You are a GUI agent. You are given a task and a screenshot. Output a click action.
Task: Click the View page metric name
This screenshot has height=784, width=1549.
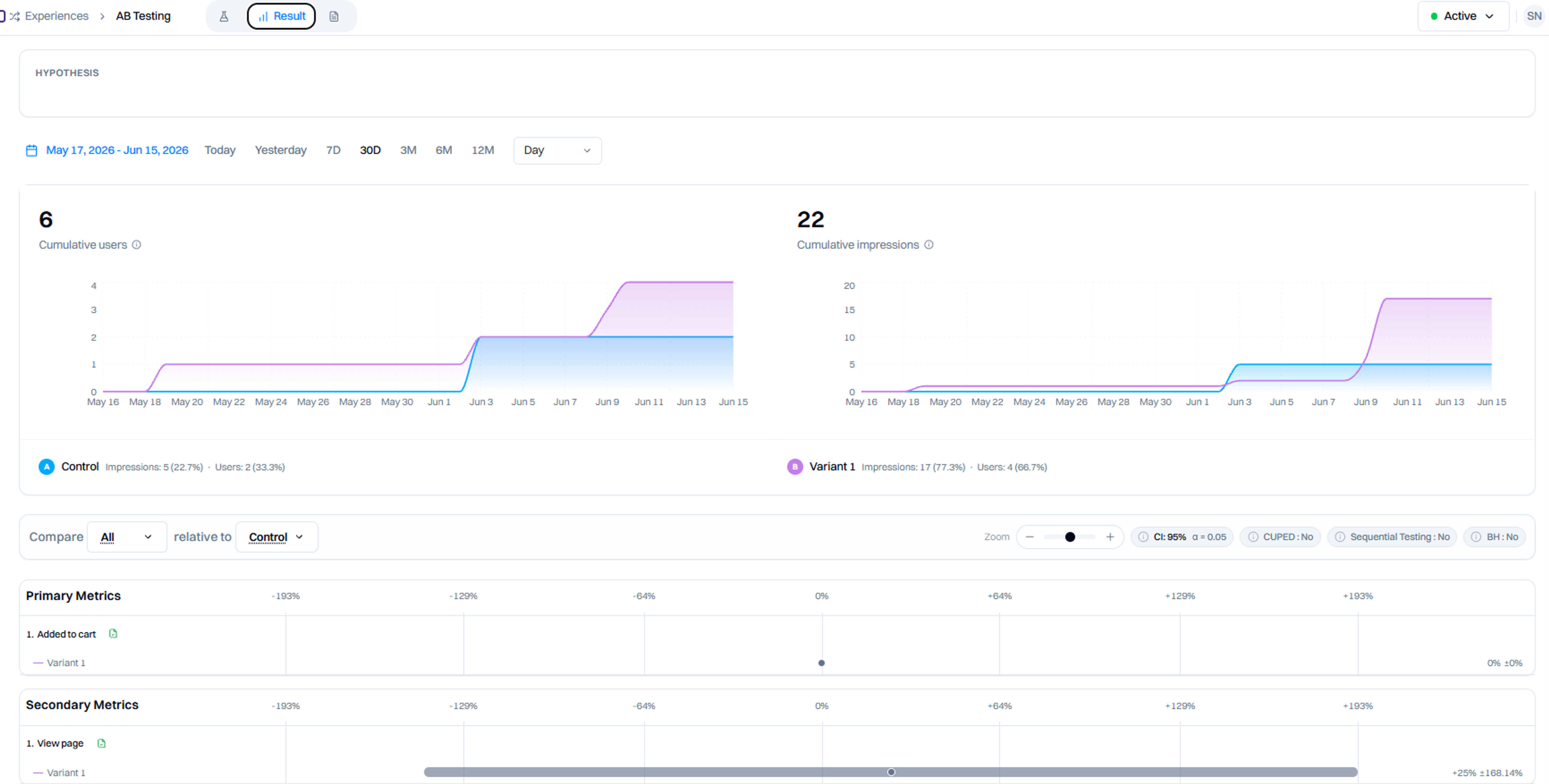click(x=60, y=744)
